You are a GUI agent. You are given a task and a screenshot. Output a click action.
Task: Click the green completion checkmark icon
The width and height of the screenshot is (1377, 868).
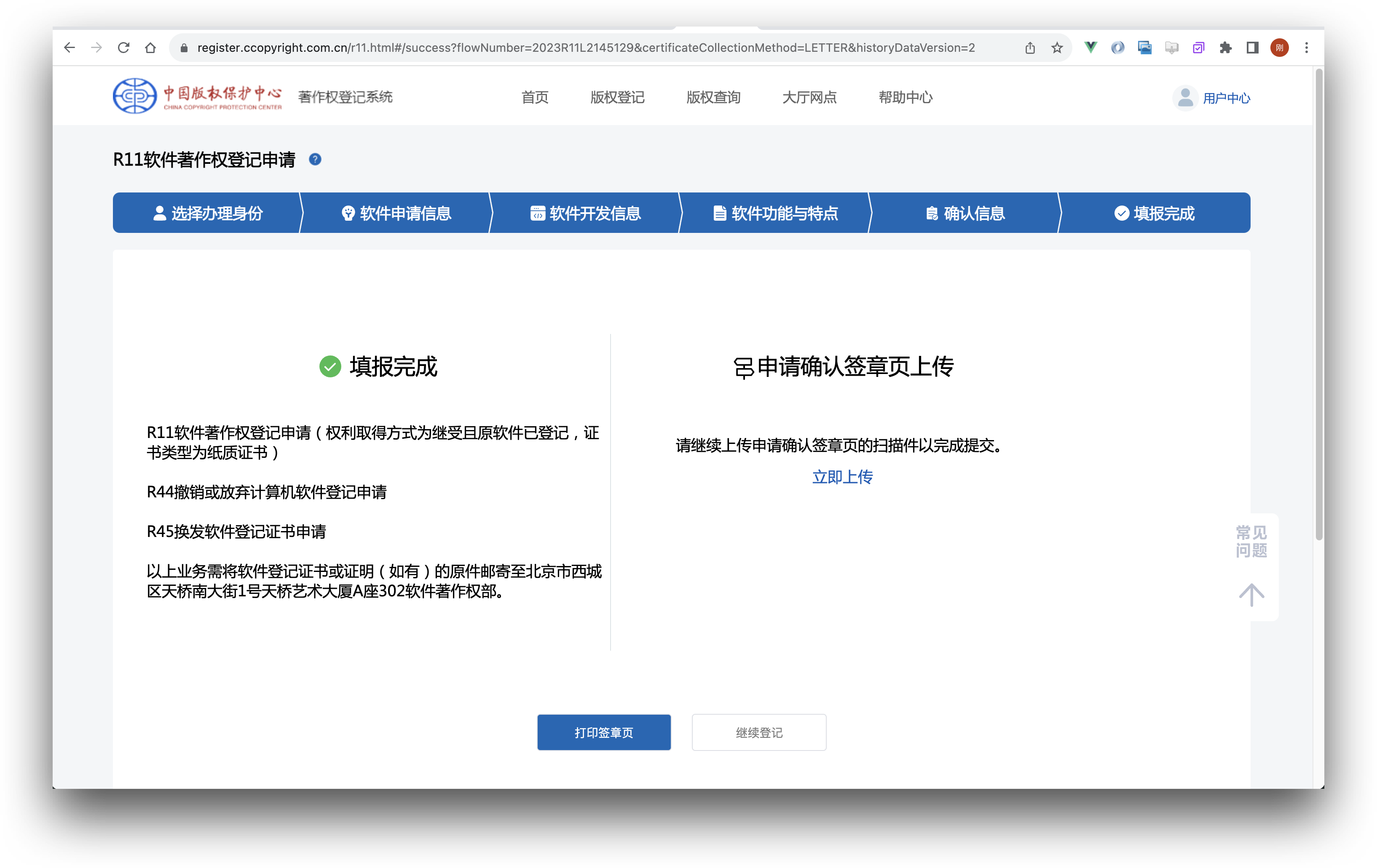(330, 366)
